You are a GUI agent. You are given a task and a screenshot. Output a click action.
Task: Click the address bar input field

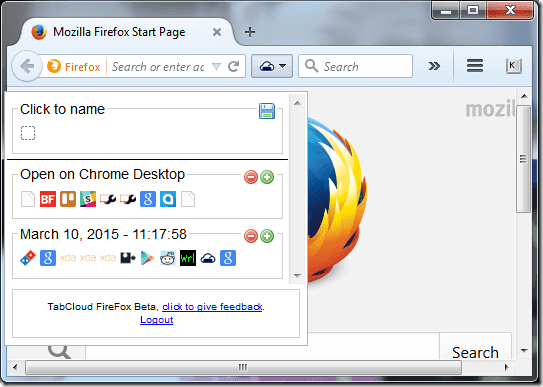158,66
